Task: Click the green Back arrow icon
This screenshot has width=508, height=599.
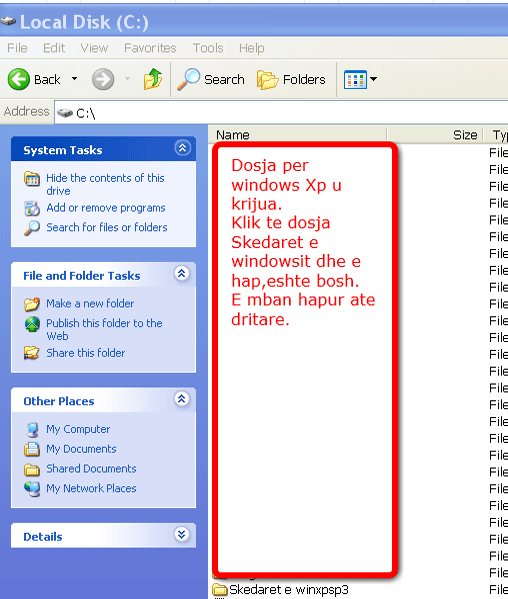Action: point(18,79)
